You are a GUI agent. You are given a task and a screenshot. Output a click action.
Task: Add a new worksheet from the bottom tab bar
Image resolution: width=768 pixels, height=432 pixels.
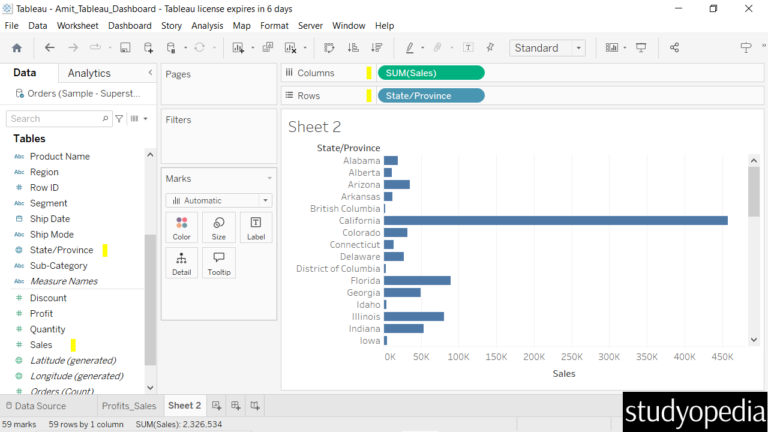pyautogui.click(x=216, y=406)
